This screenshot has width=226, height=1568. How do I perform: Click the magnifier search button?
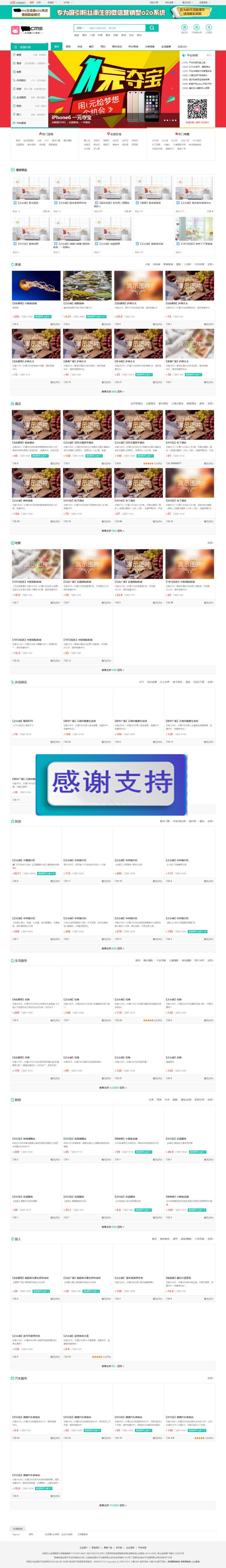pyautogui.click(x=152, y=28)
